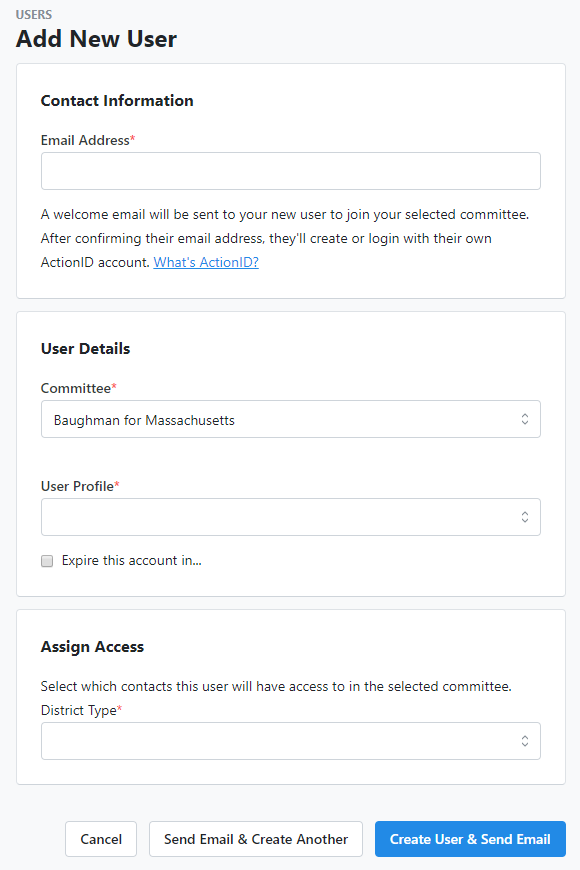Open the Committee dropdown chevron

tap(524, 419)
